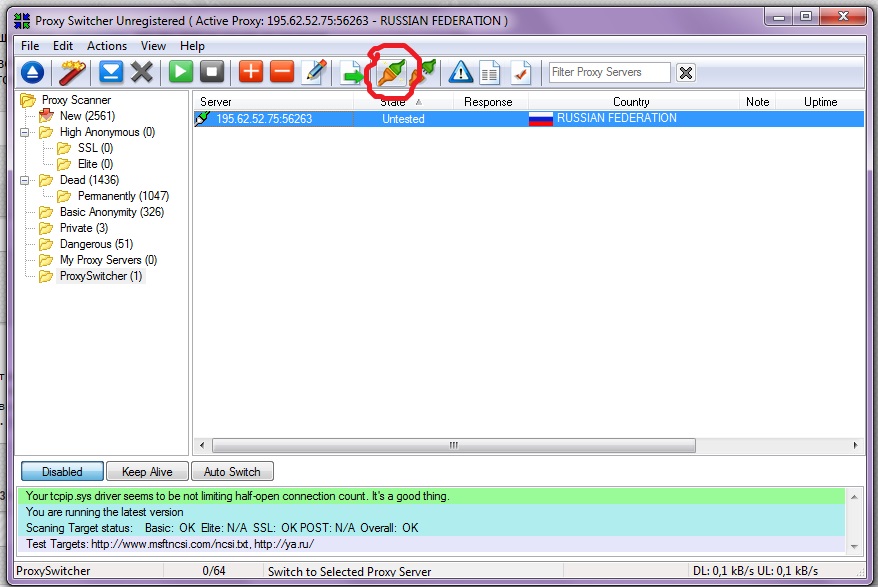This screenshot has height=587, width=878.
Task: Collapse the Dead folder tree node
Action: coord(25,180)
